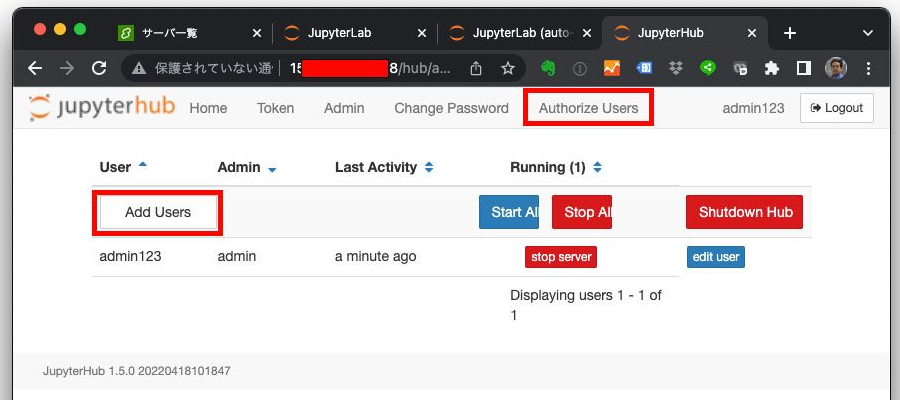Sort by Last Activity column
Screen dimensions: 900x400
(384, 168)
